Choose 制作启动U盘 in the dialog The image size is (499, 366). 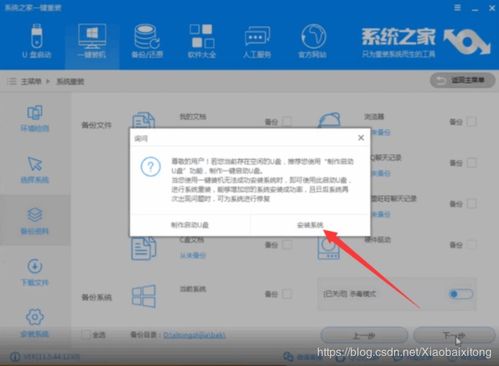[190, 225]
